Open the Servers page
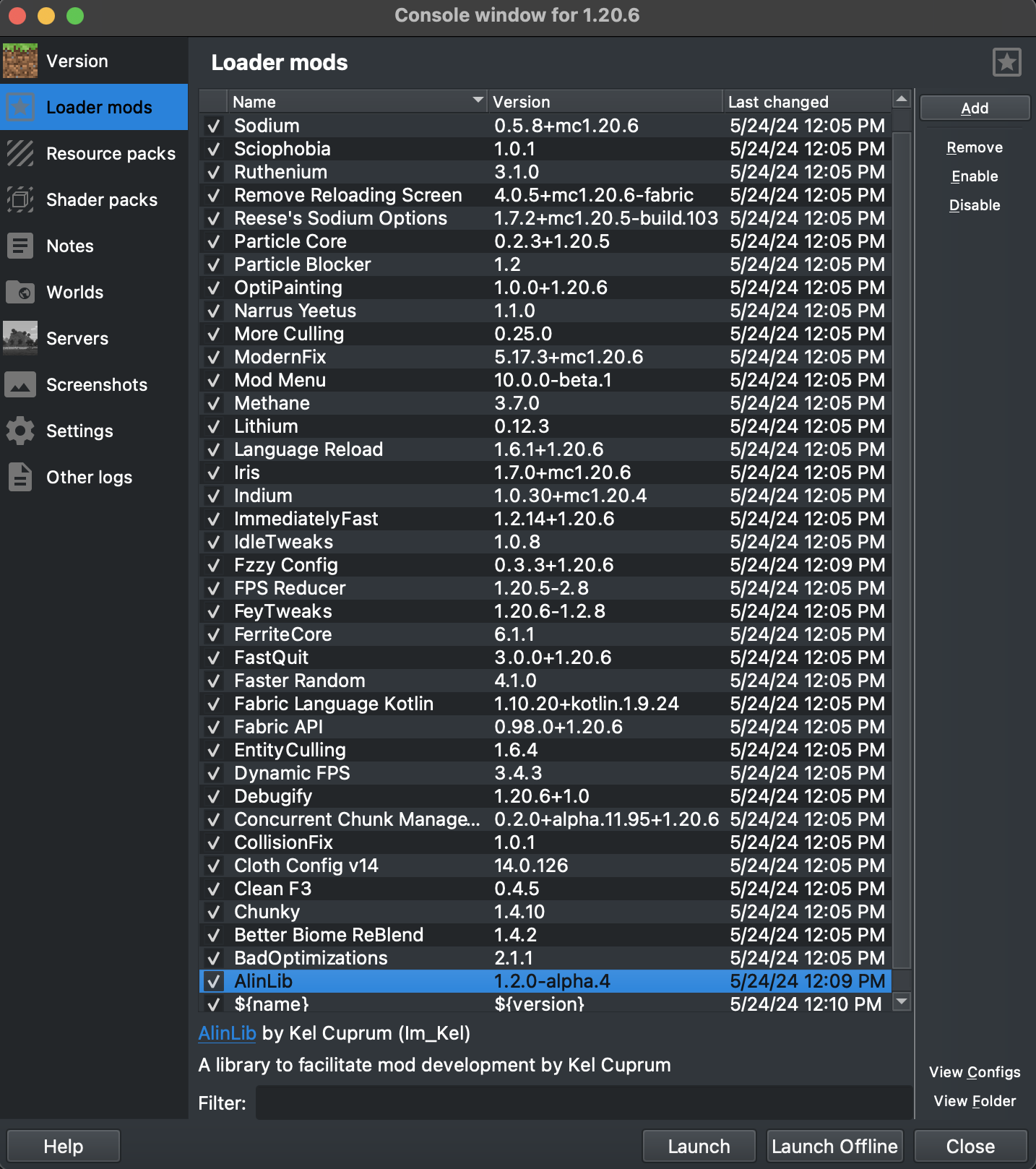 tap(94, 338)
